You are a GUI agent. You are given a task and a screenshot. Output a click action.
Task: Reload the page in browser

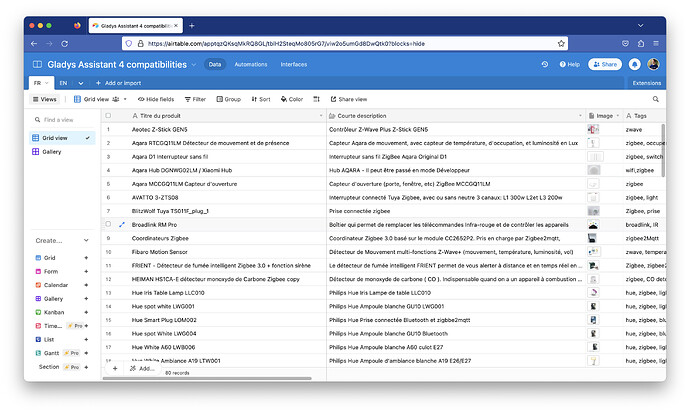pos(65,44)
